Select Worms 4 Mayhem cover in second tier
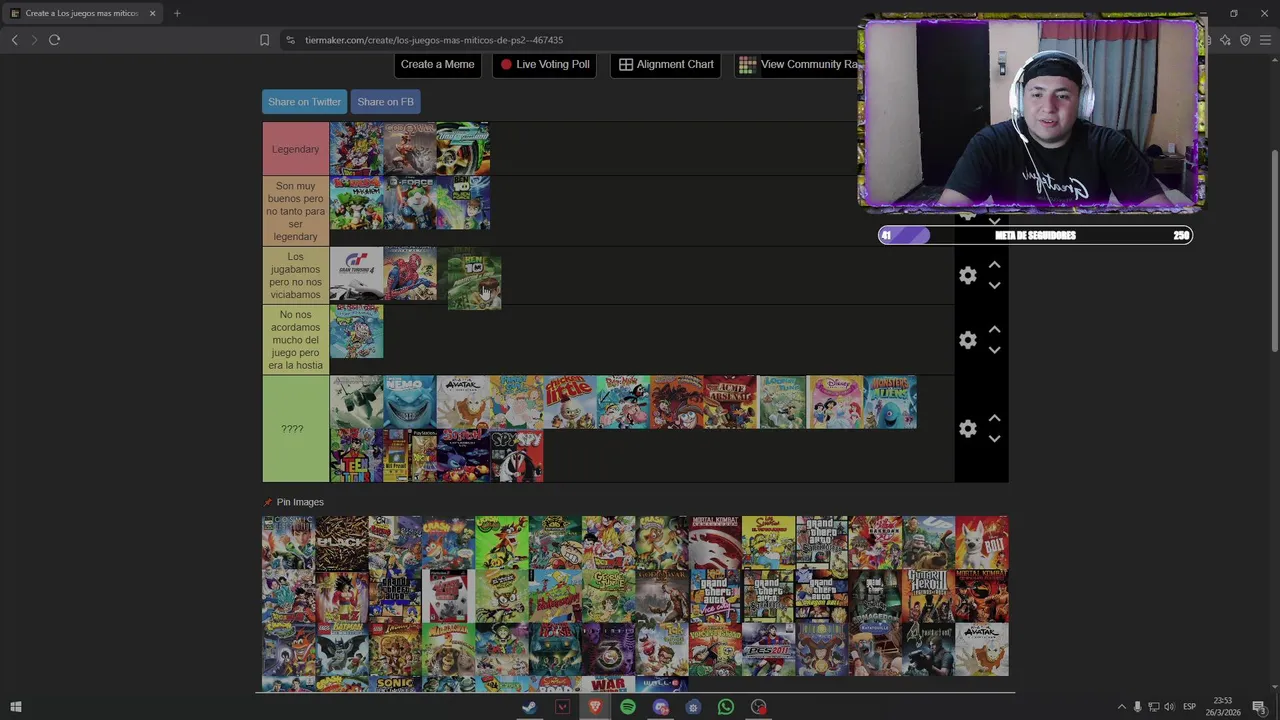This screenshot has height=720, width=1280. [357, 203]
